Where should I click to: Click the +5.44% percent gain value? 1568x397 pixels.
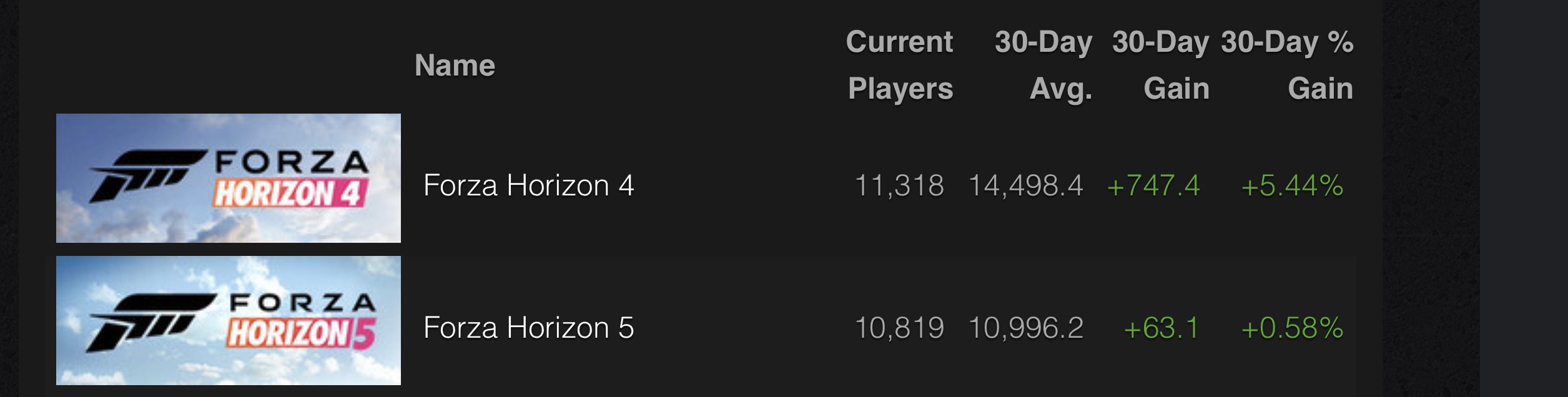pos(1292,185)
